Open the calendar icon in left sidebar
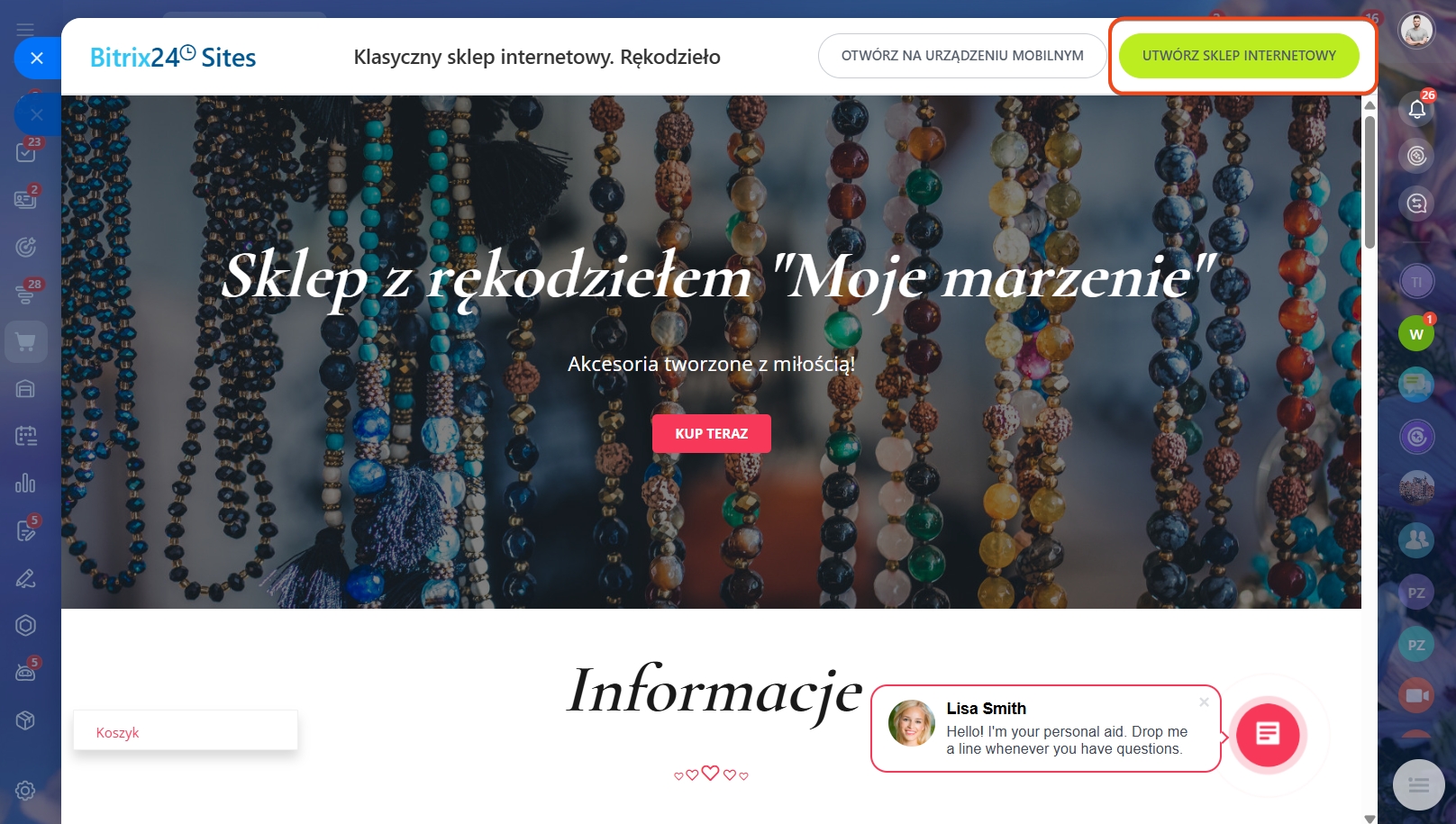Viewport: 1456px width, 824px height. [26, 437]
